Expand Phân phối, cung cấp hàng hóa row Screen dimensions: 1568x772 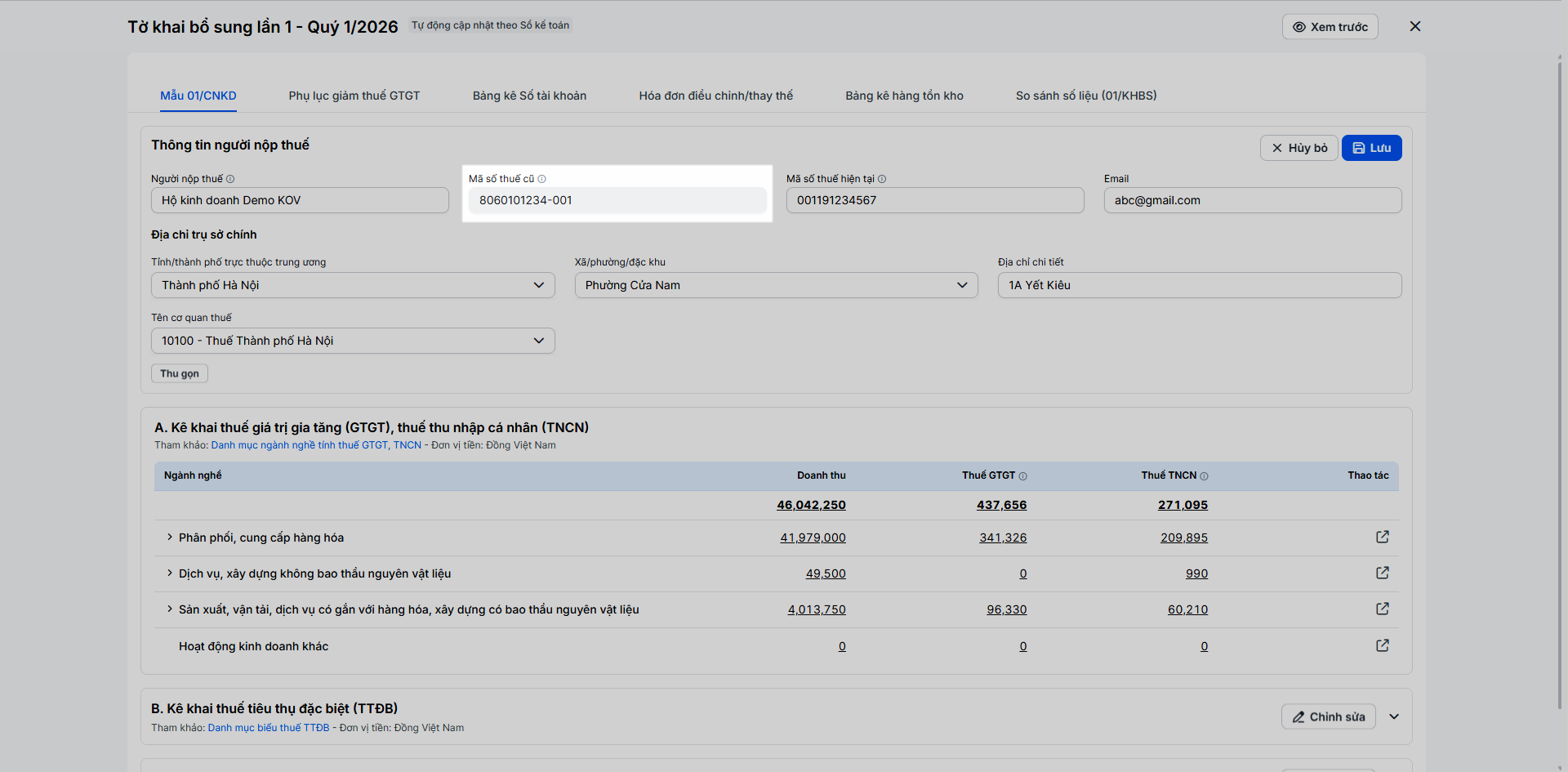point(170,537)
